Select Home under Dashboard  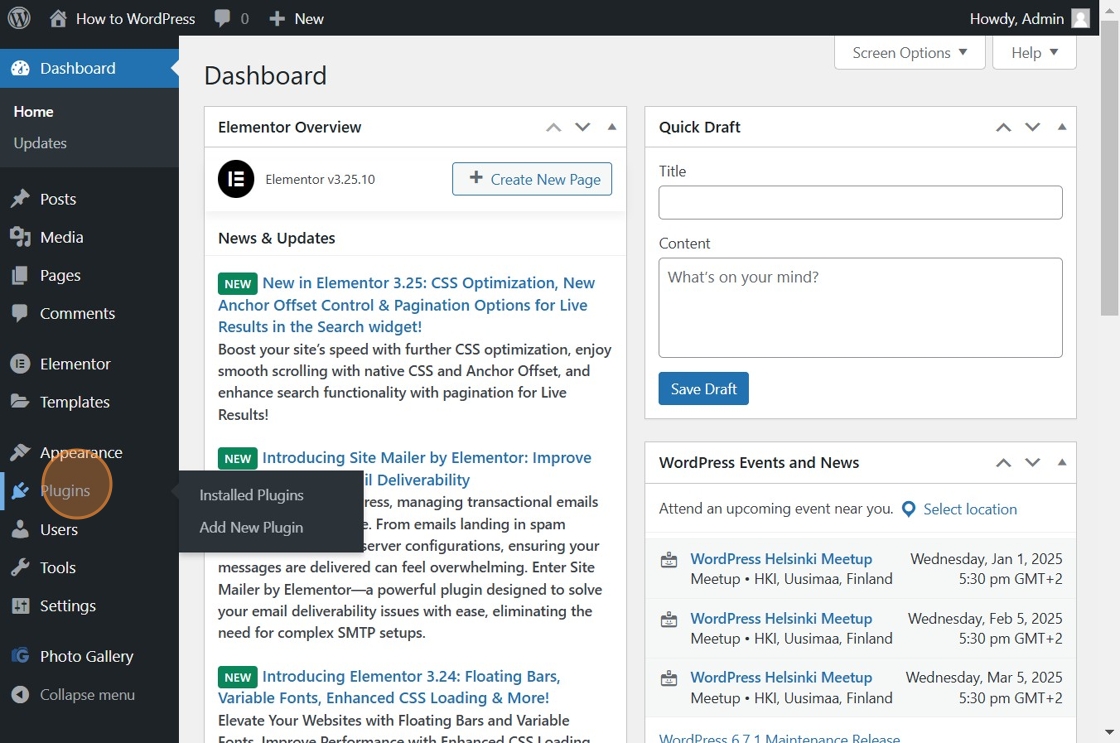34,111
